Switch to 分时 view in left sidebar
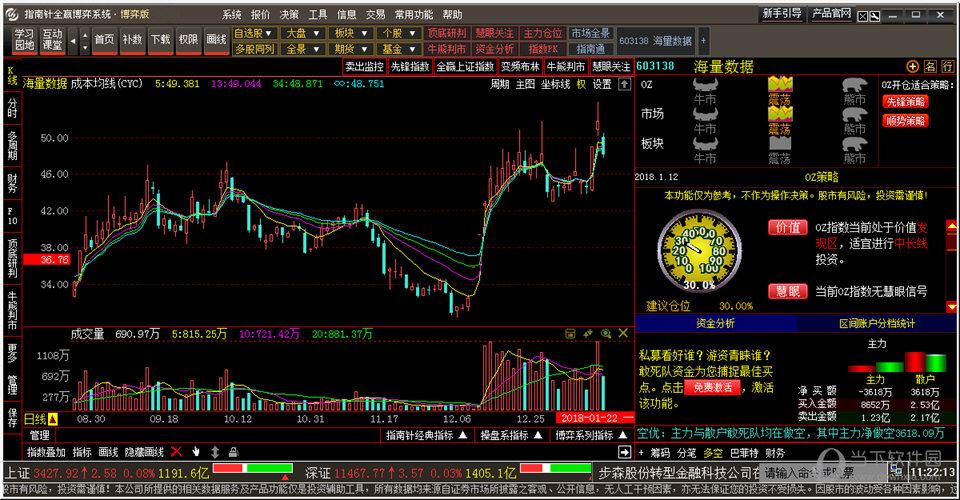960x500 pixels. coord(12,108)
